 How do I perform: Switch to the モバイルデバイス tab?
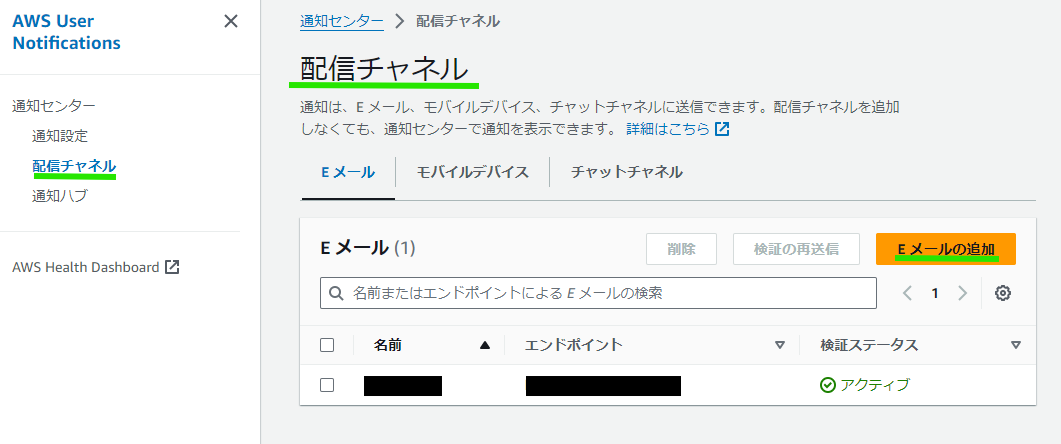(472, 173)
